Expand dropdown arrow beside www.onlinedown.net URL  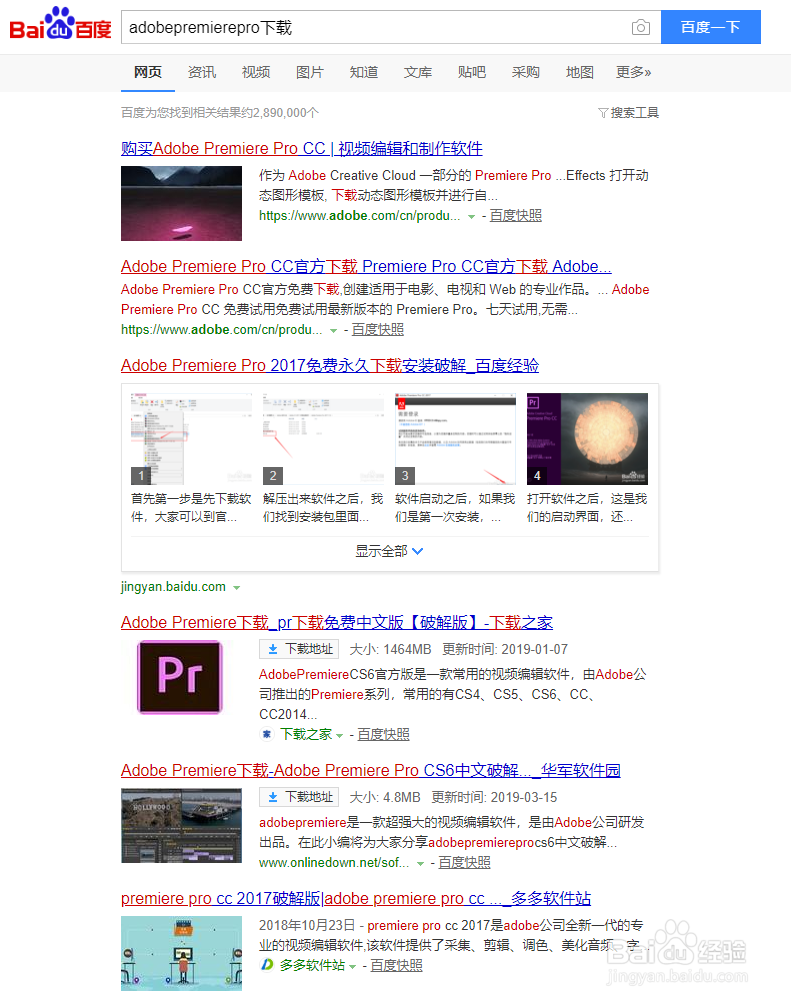tap(420, 864)
